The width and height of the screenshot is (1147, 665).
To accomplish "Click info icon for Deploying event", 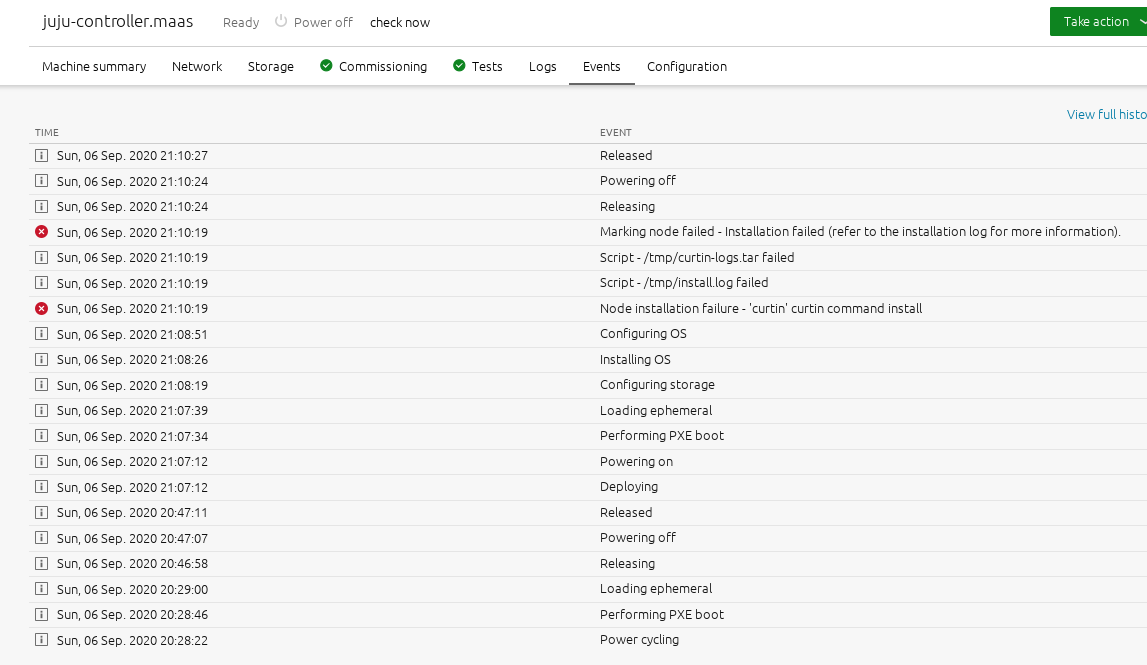I will (41, 487).
